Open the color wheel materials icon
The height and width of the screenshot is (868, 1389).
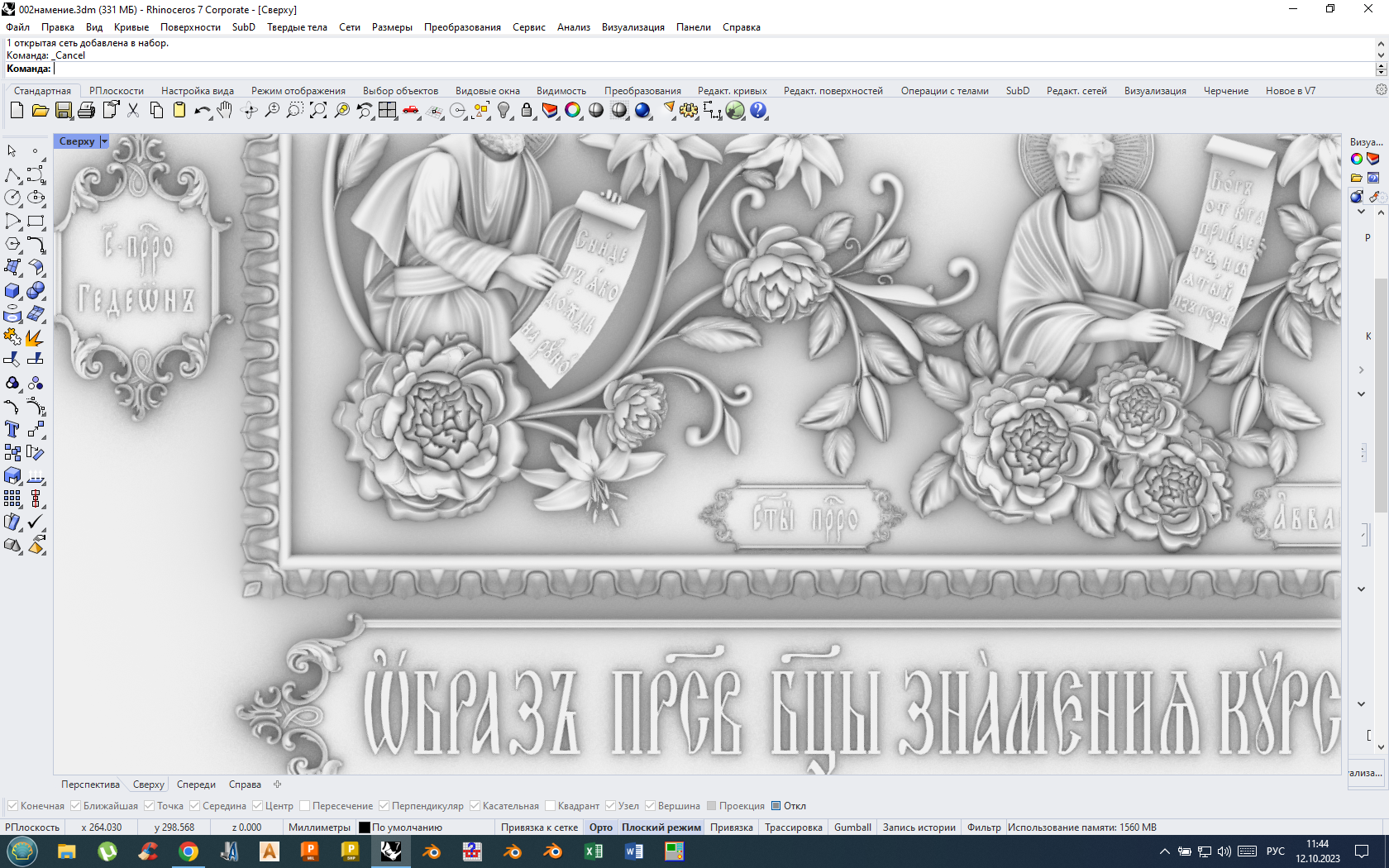tap(573, 110)
